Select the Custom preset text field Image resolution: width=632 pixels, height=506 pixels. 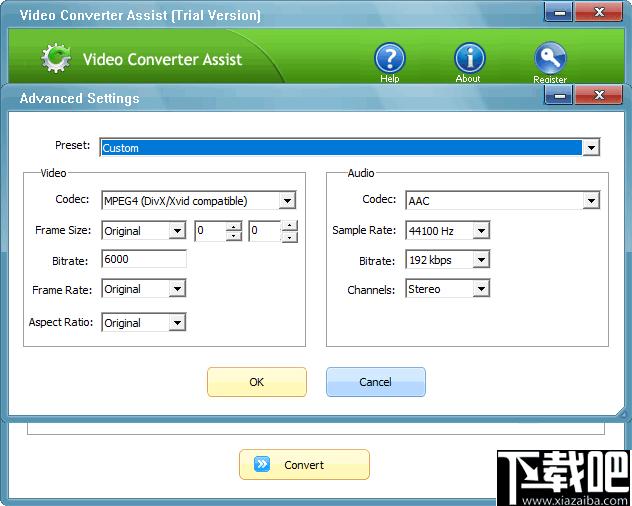341,148
